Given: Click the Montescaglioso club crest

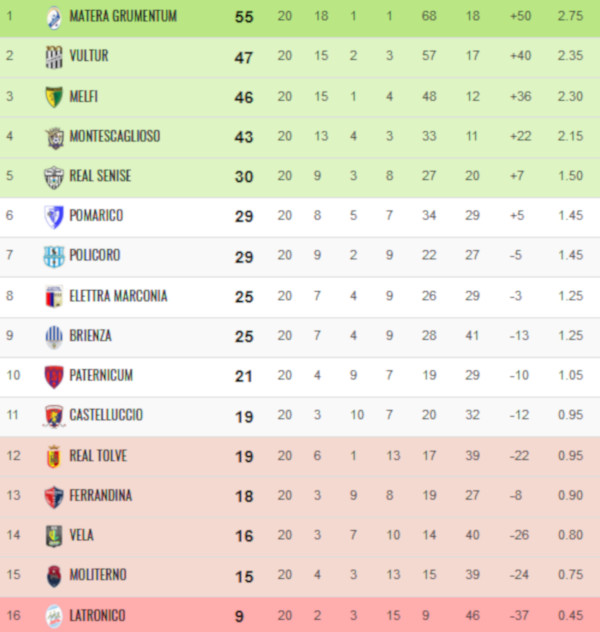Looking at the screenshot, I should tap(54, 138).
